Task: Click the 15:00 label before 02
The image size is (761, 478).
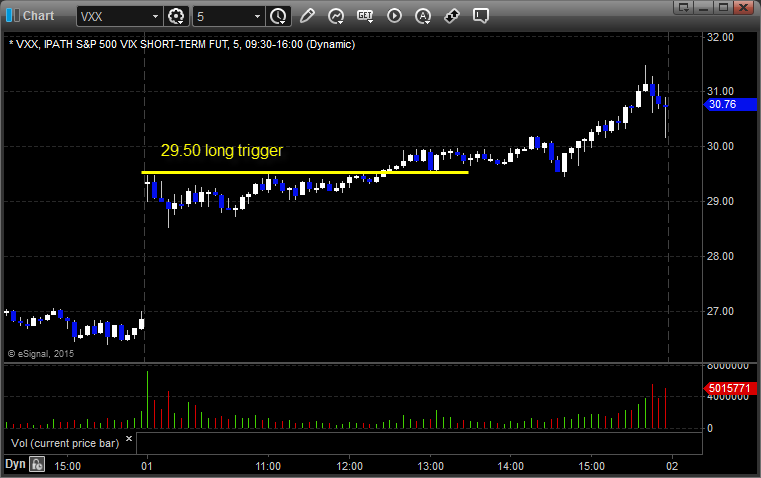Action: [x=592, y=466]
